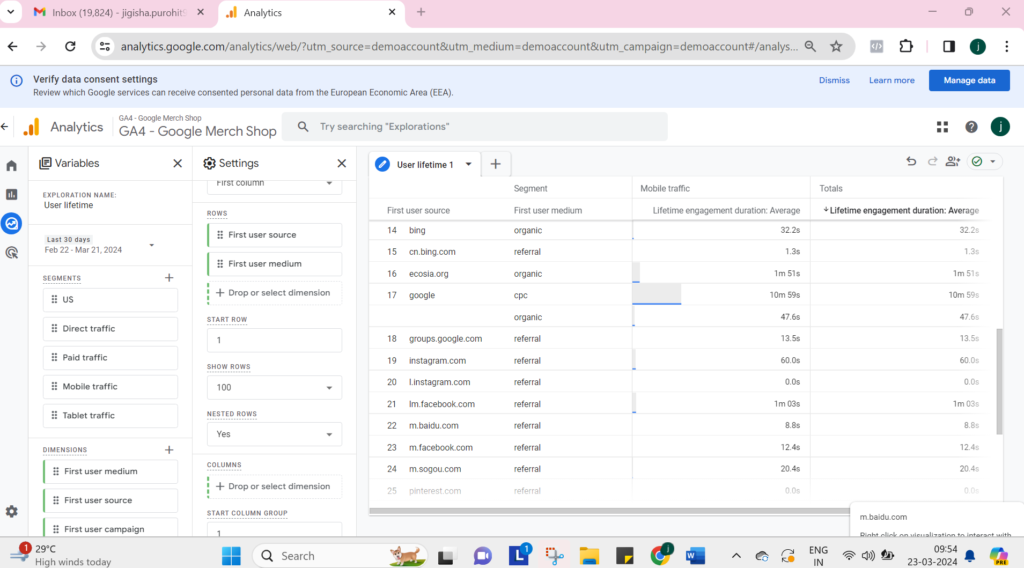Click the browser address bar

pyautogui.click(x=458, y=46)
